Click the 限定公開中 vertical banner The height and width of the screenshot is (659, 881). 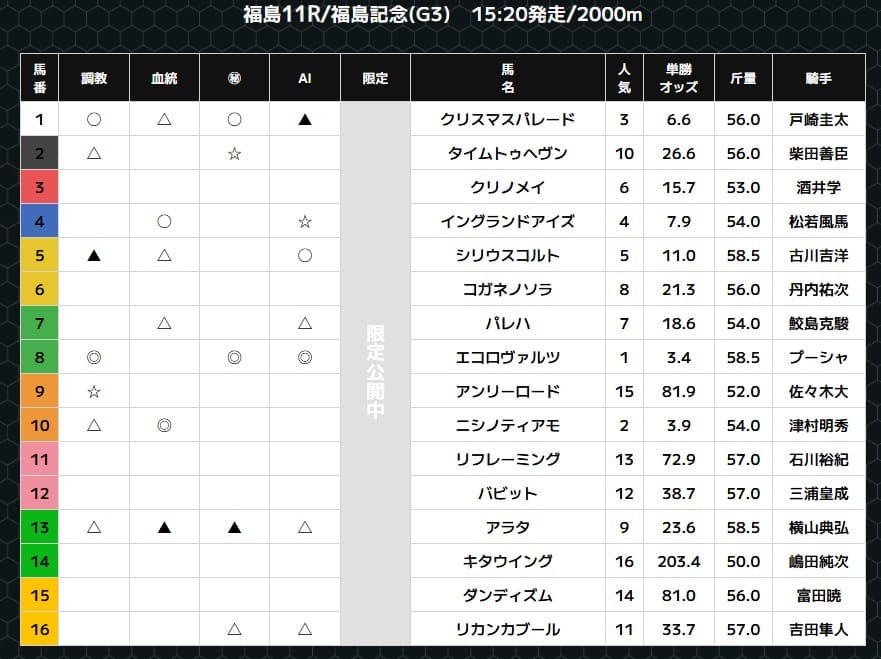[375, 372]
